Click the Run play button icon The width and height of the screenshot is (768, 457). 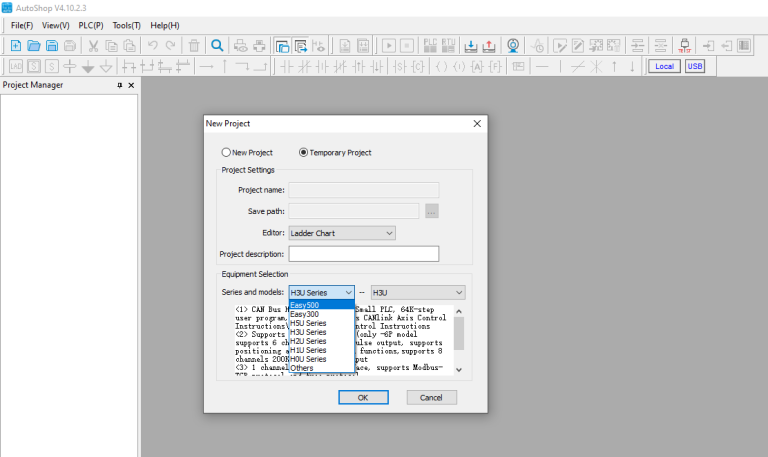(389, 46)
